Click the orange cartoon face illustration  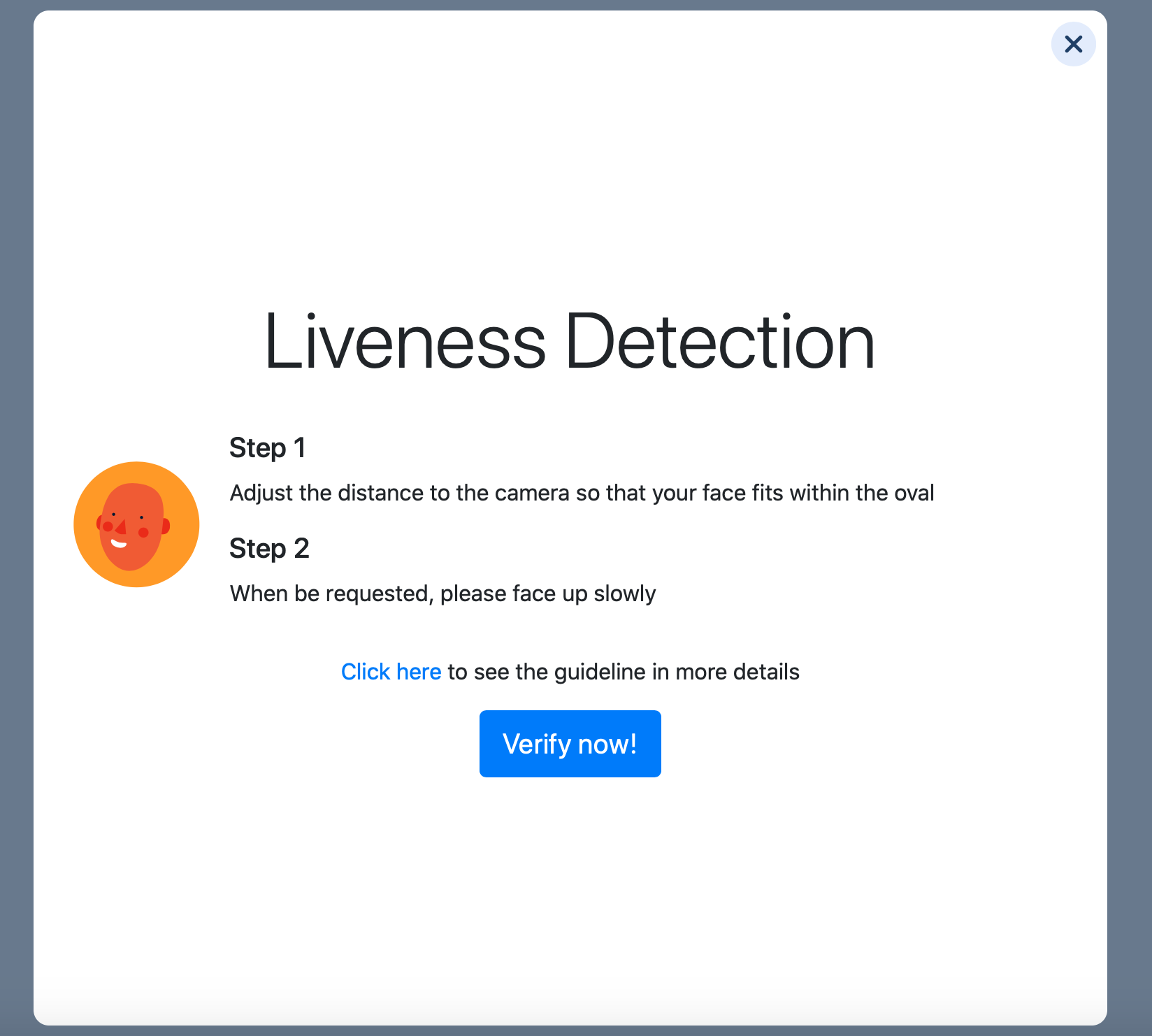pyautogui.click(x=136, y=524)
